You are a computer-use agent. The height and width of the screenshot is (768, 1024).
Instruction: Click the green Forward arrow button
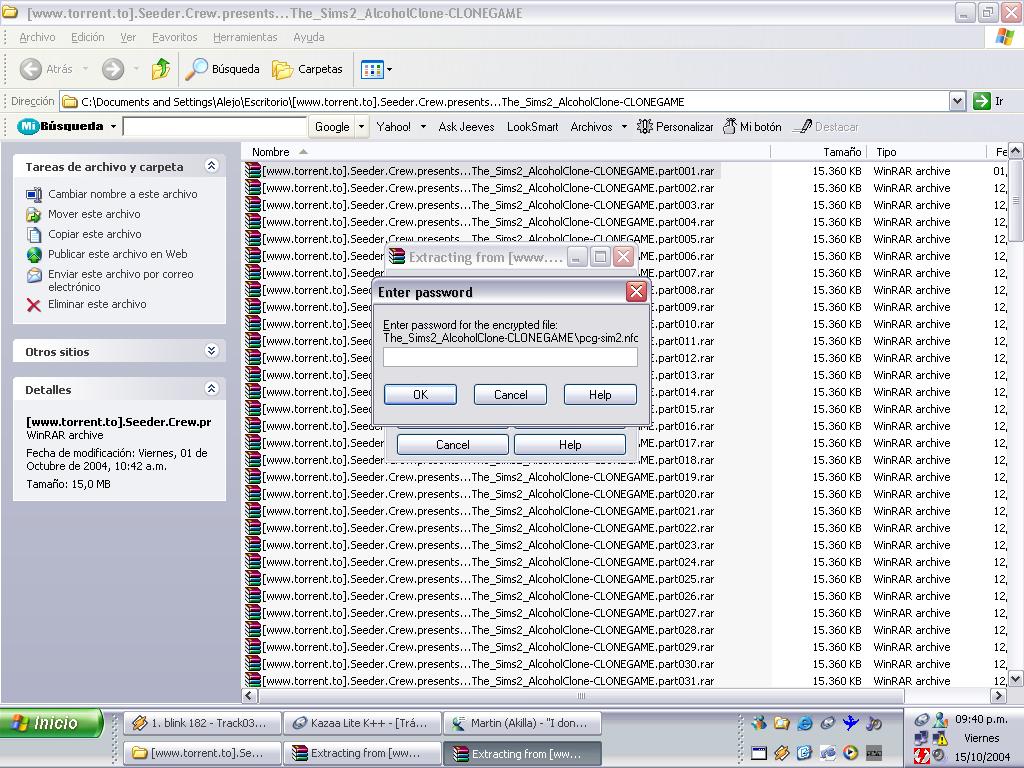click(x=113, y=69)
